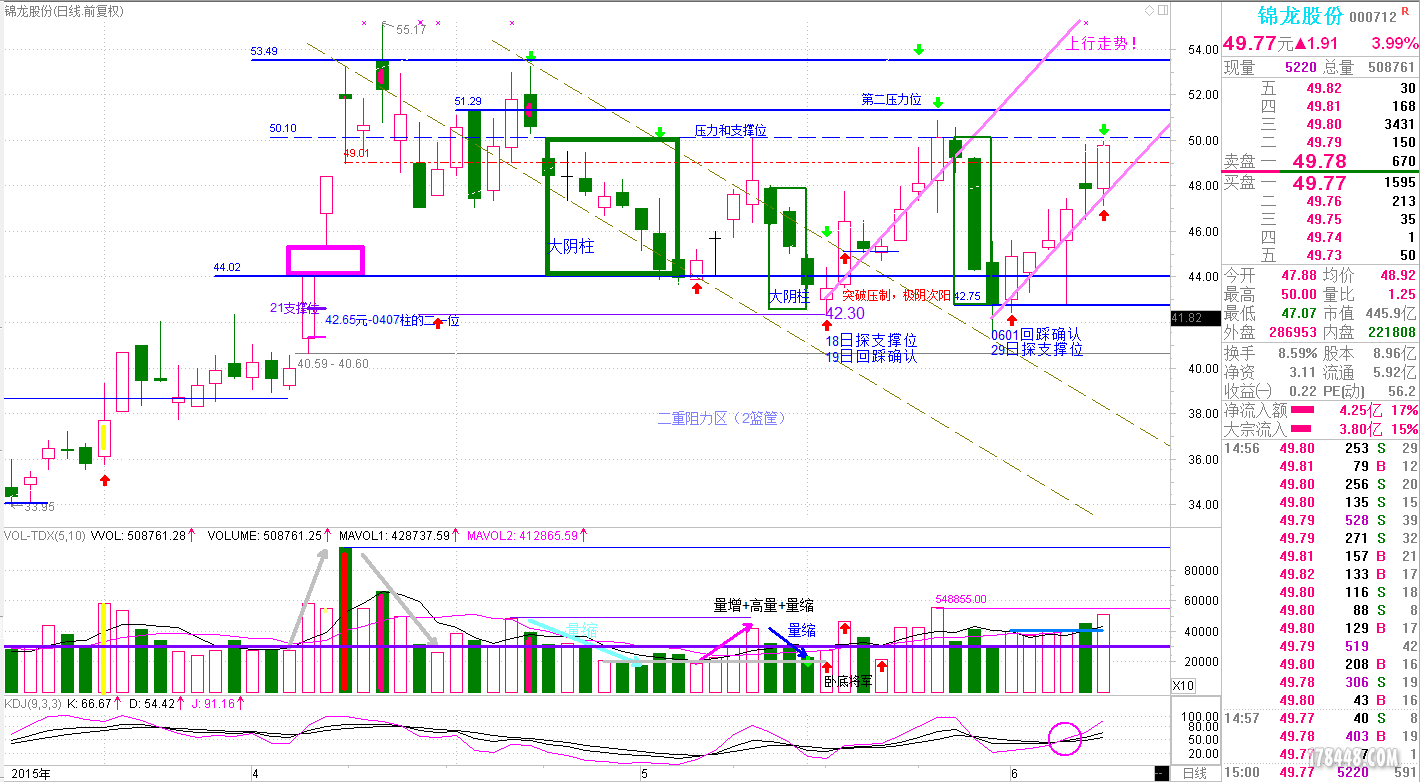Click the 15:00 closing tick row
Image resolution: width=1420 pixels, height=782 pixels.
pos(1320,773)
